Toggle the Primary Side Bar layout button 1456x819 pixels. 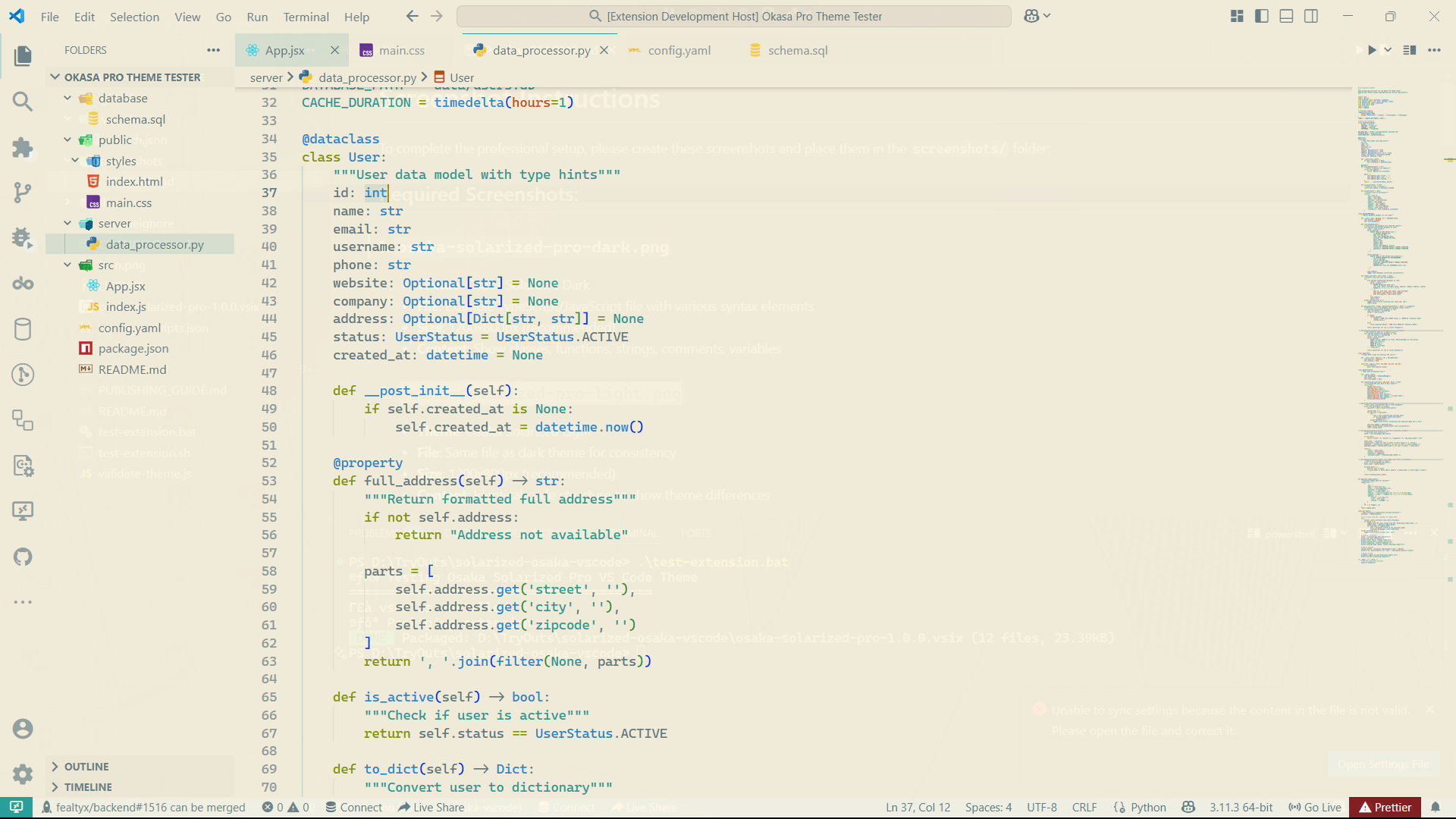click(x=1262, y=16)
